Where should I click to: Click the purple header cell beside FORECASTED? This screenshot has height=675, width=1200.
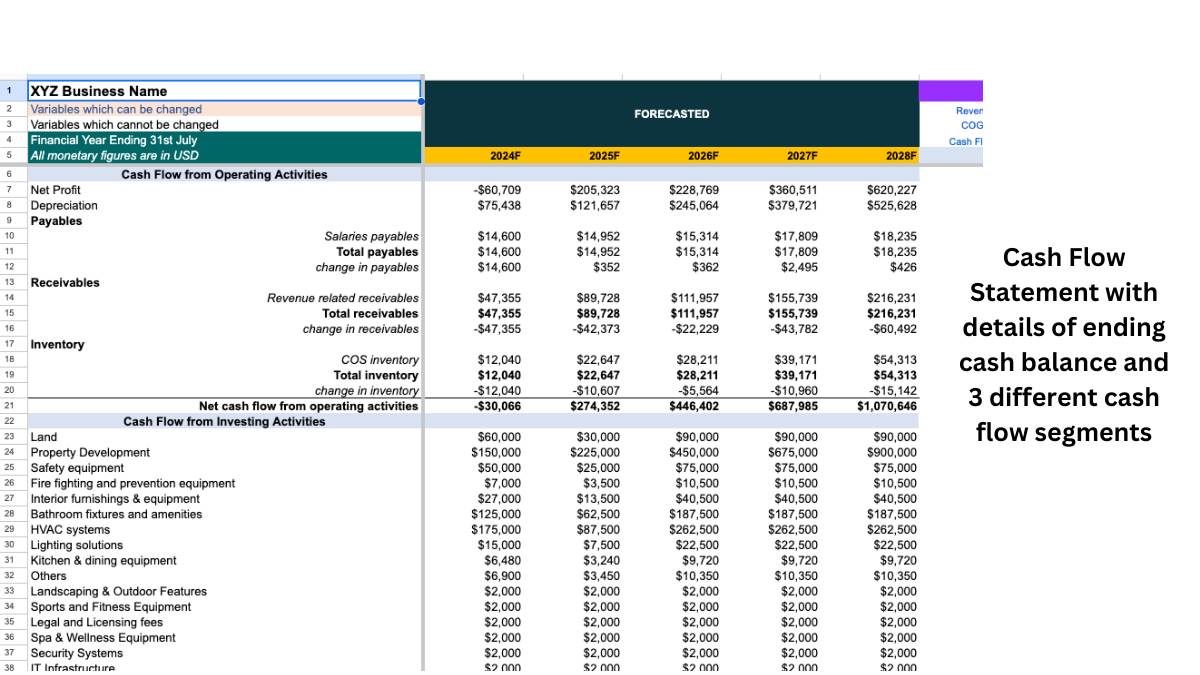point(951,91)
